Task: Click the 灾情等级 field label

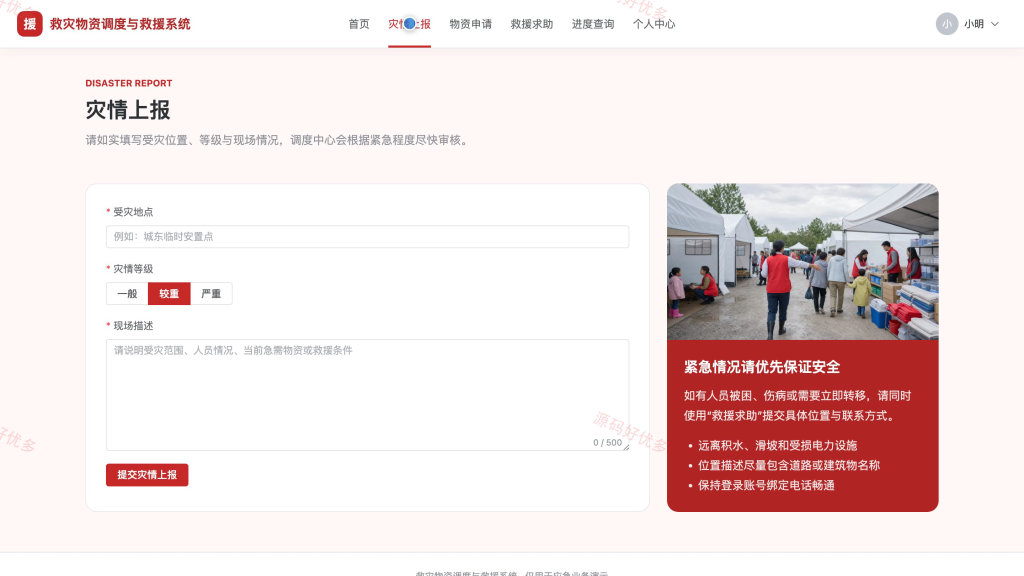Action: pyautogui.click(x=133, y=268)
